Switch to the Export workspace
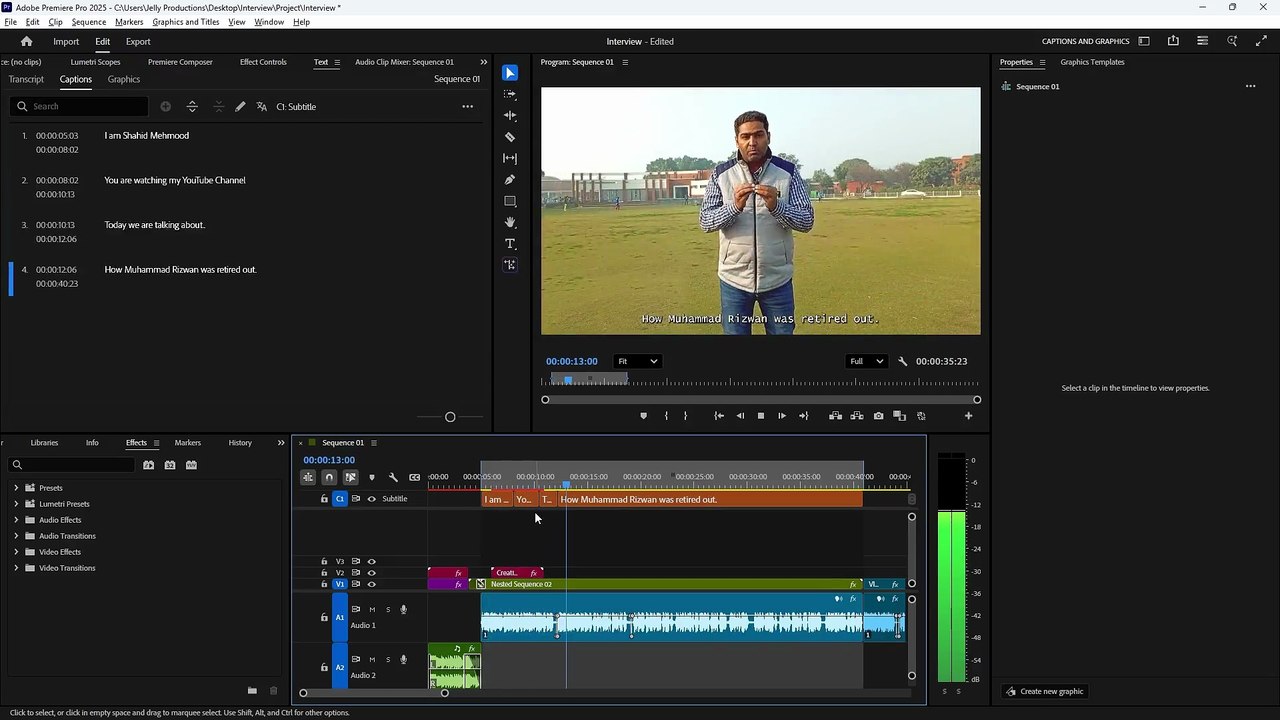The image size is (1280, 720). 138,41
